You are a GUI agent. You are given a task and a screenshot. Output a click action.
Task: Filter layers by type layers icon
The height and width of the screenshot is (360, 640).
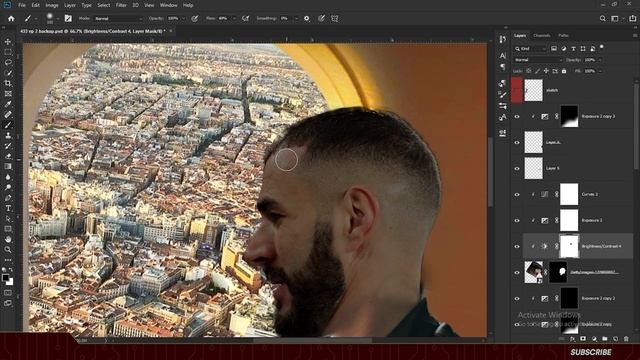[573, 49]
